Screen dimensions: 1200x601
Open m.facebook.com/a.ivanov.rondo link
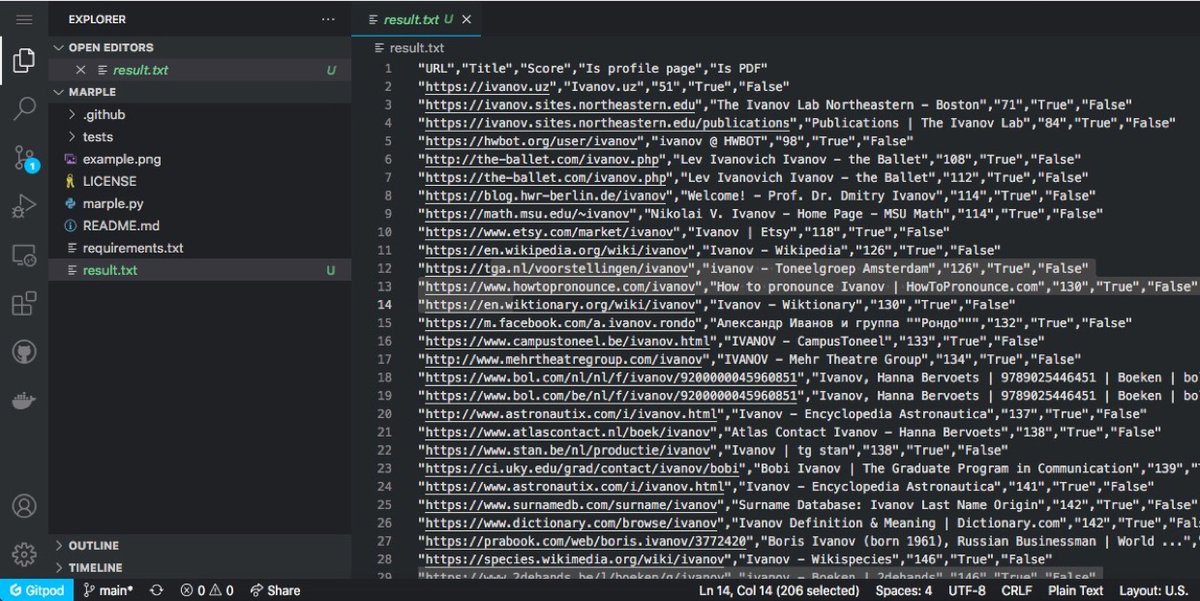559,323
